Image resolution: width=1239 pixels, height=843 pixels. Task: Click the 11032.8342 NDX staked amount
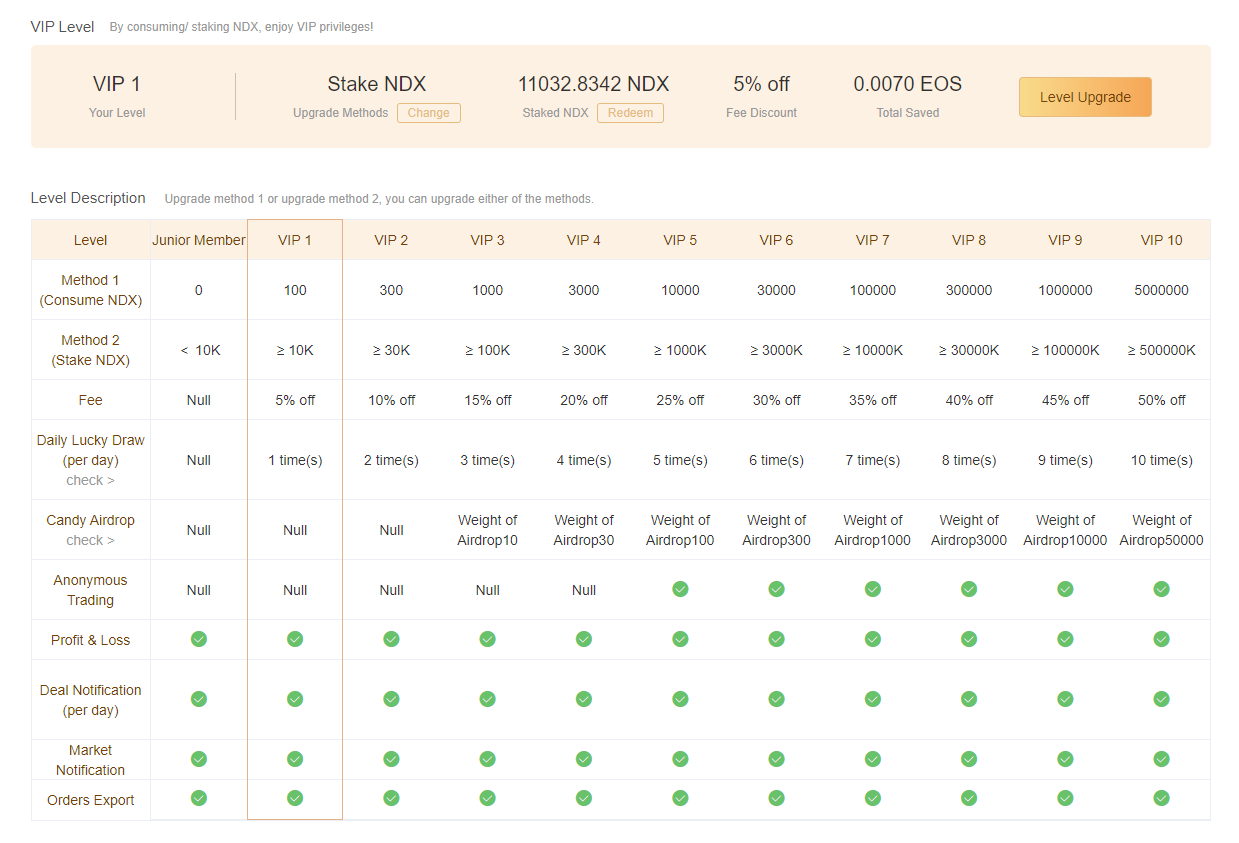pos(593,84)
